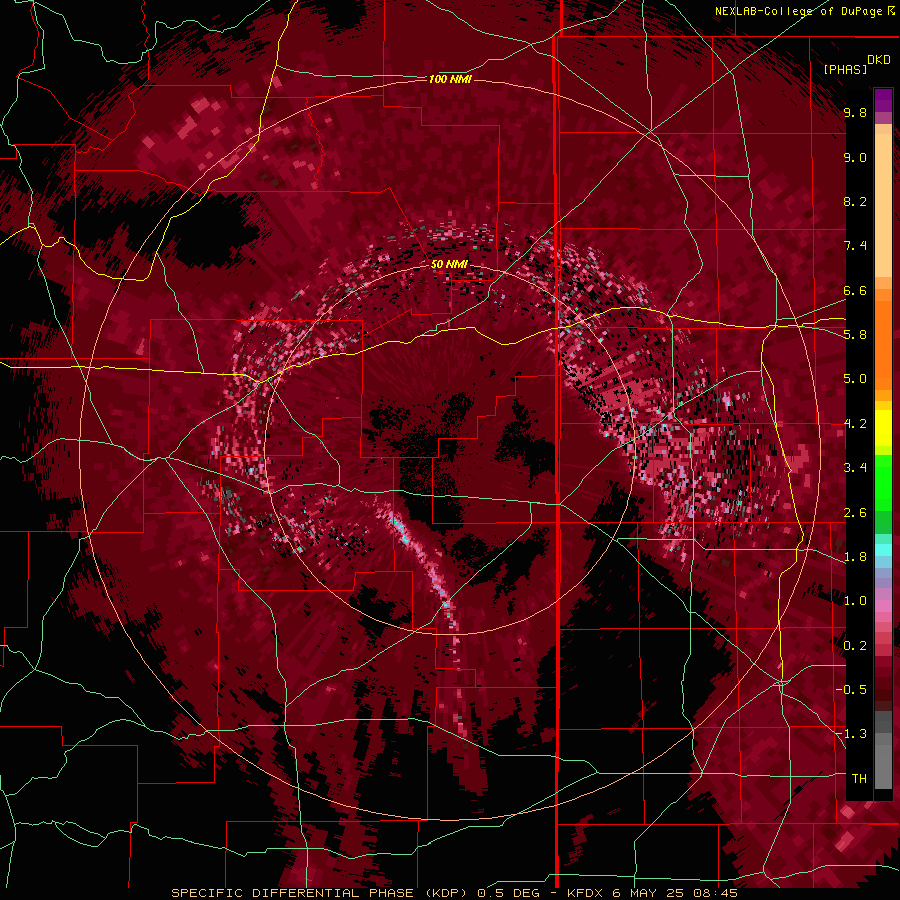The image size is (900, 900).
Task: Click the 5.8 color scale value
Action: 855,335
